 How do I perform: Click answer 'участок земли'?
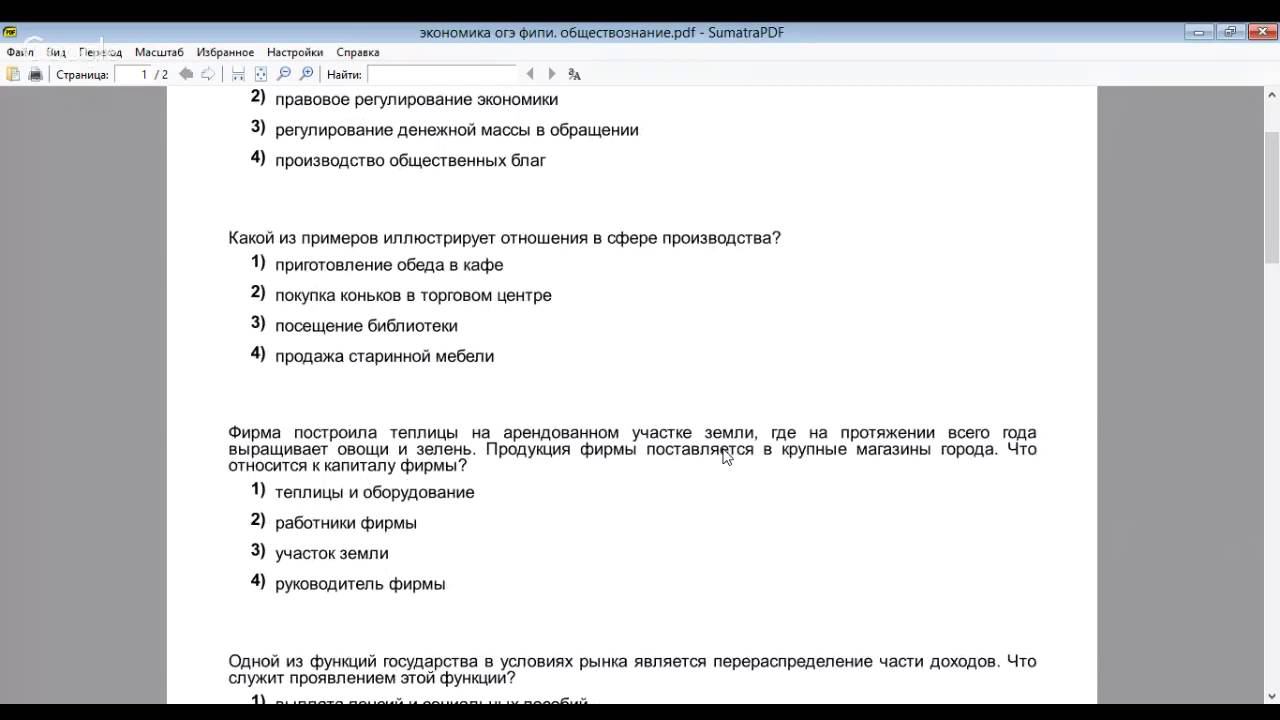331,553
